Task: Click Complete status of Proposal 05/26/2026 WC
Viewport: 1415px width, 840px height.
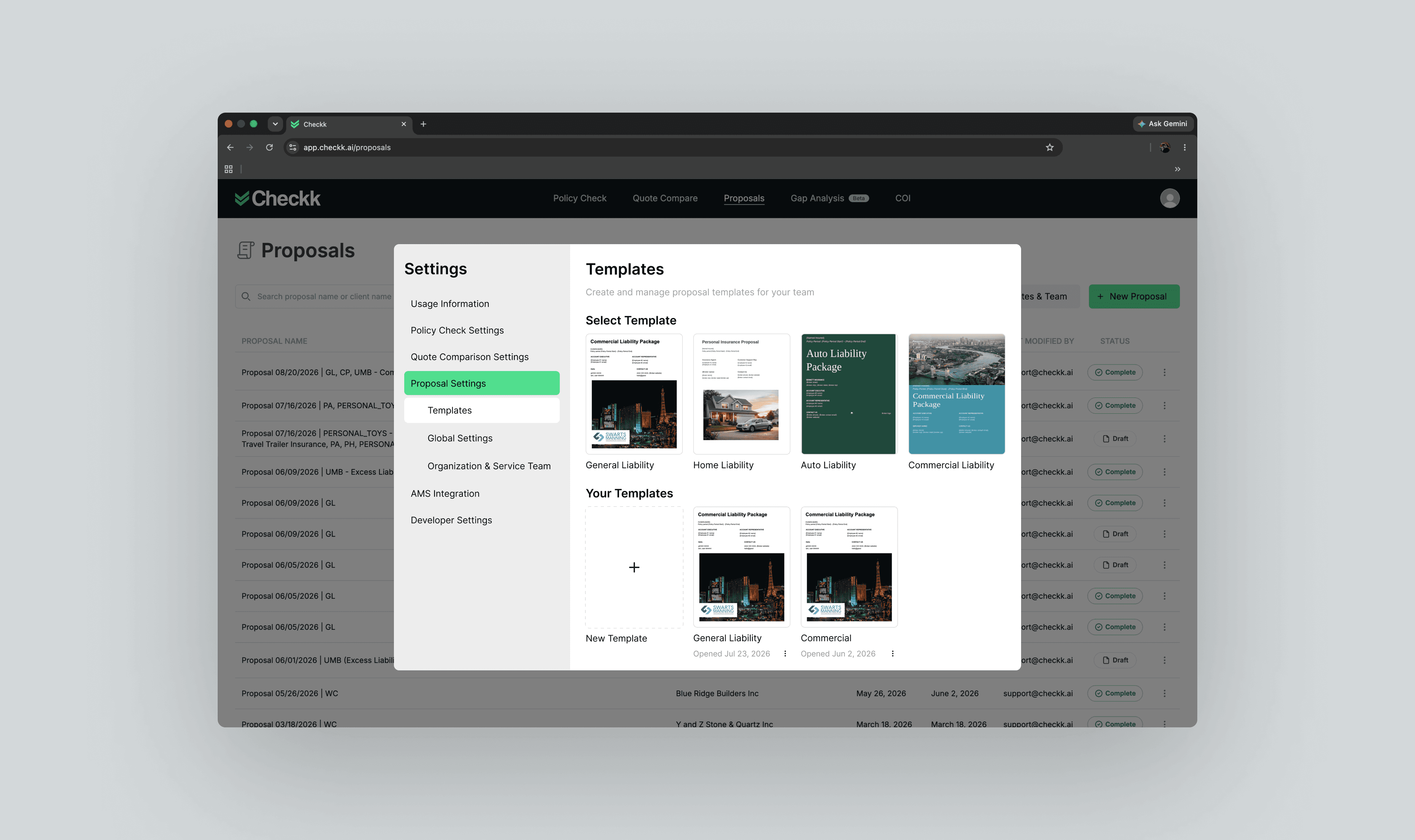Action: [1114, 693]
